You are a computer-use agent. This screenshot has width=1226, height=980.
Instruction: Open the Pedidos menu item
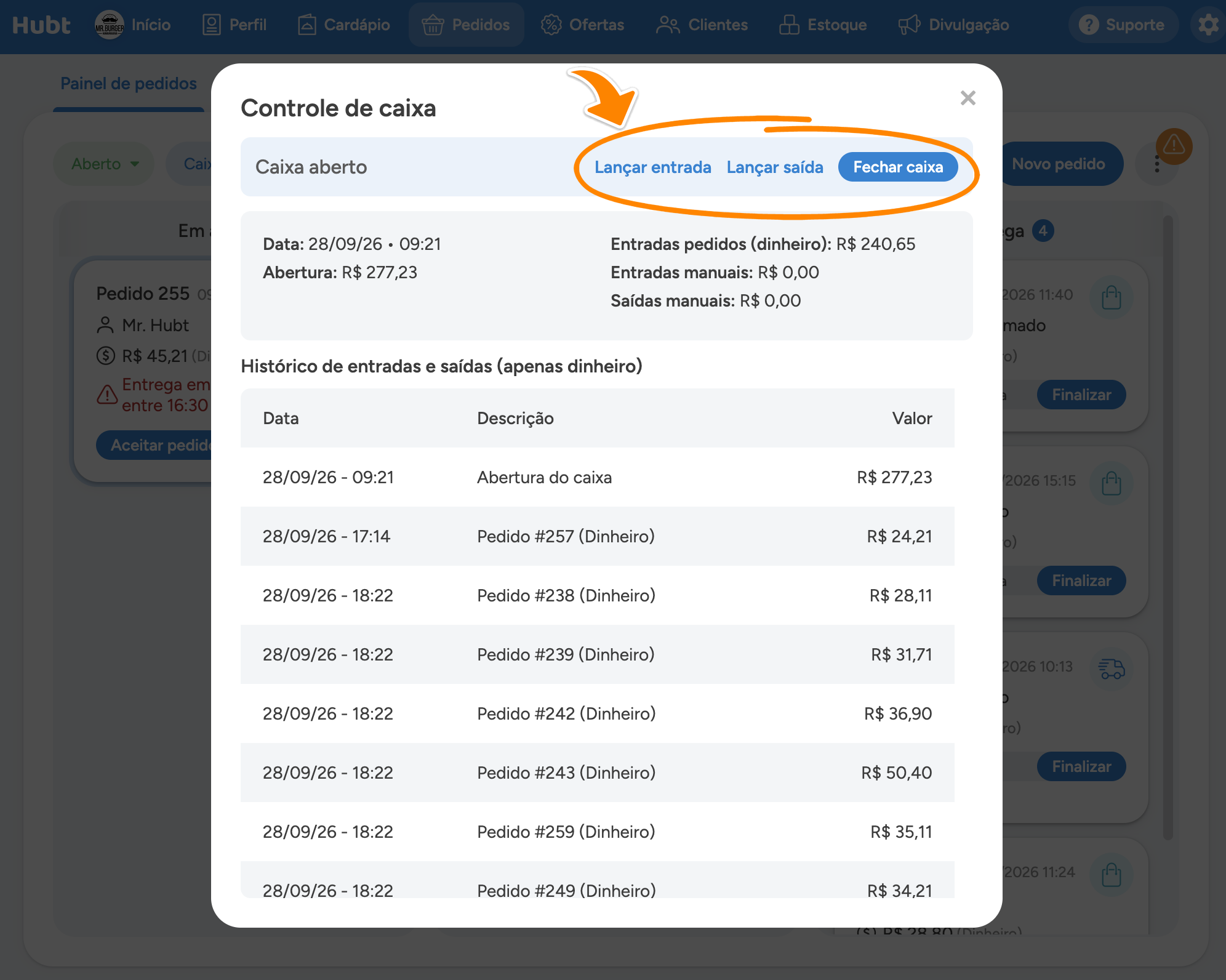pyautogui.click(x=467, y=25)
